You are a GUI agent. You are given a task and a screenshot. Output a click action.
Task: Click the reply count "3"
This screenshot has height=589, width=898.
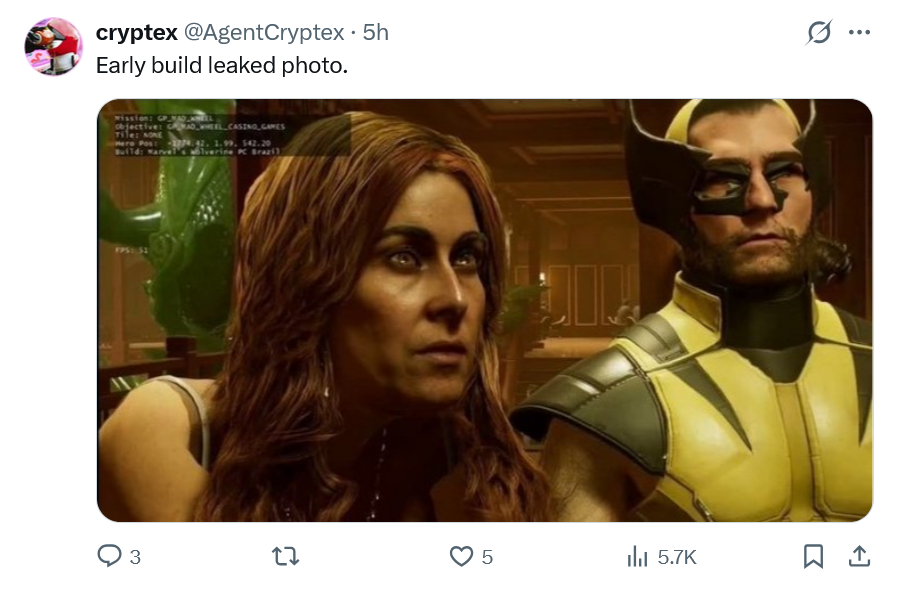tap(135, 557)
